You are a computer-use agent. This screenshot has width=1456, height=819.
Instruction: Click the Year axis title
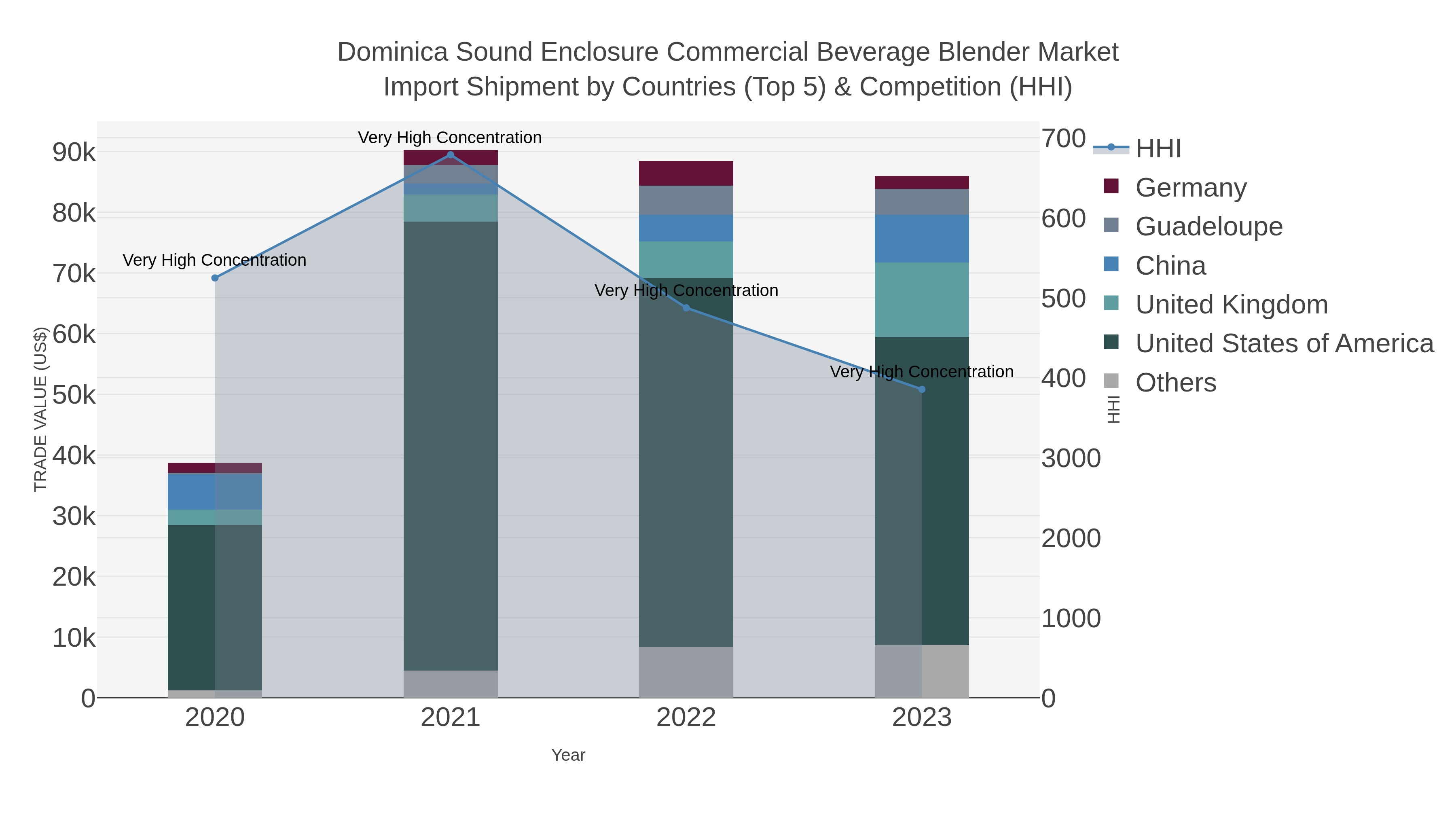coord(569,755)
